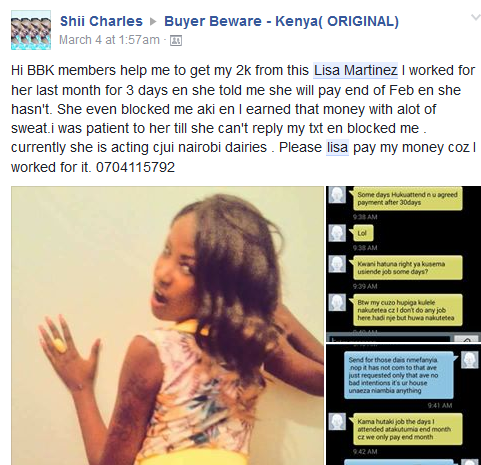The height and width of the screenshot is (465, 481).
Task: Click the phone number 0704115792 in post
Action: point(135,167)
